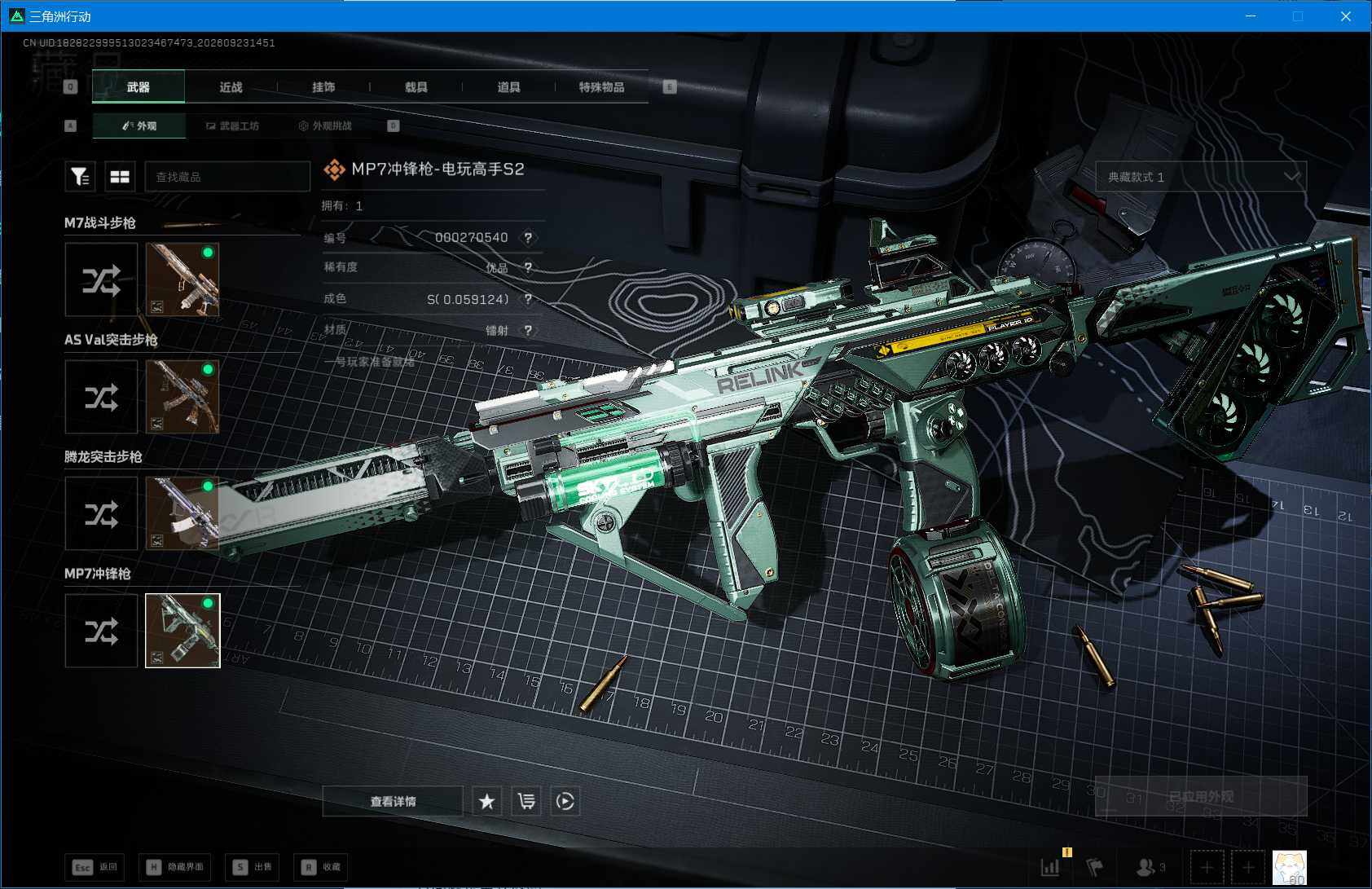Click the 三角洲行动 app icon in title bar
Screen dimensions: 1372x889
tap(16, 16)
